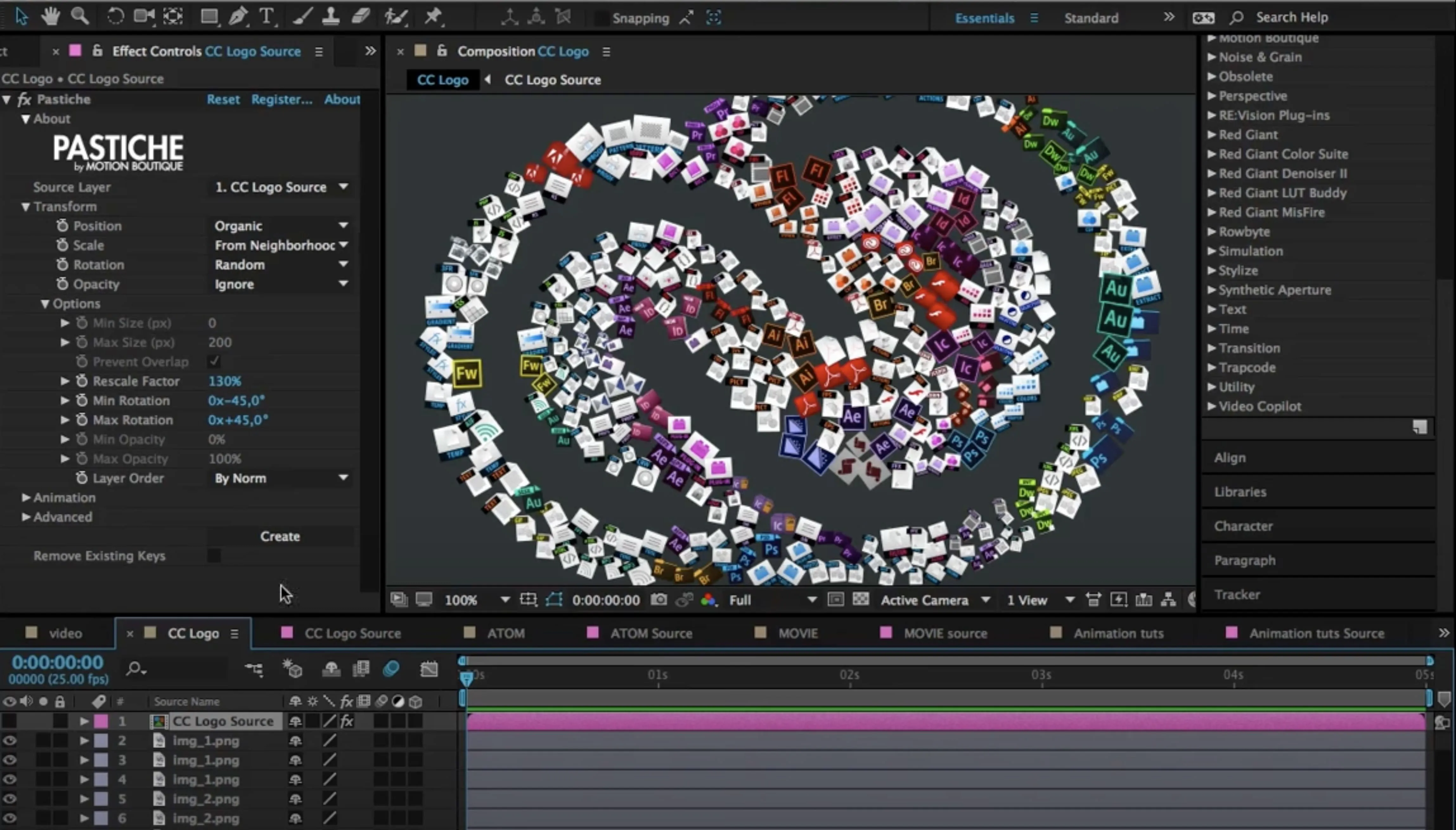Tick Remove Existing Keys checkbox
Screen dimensions: 1456x830
(x=214, y=555)
